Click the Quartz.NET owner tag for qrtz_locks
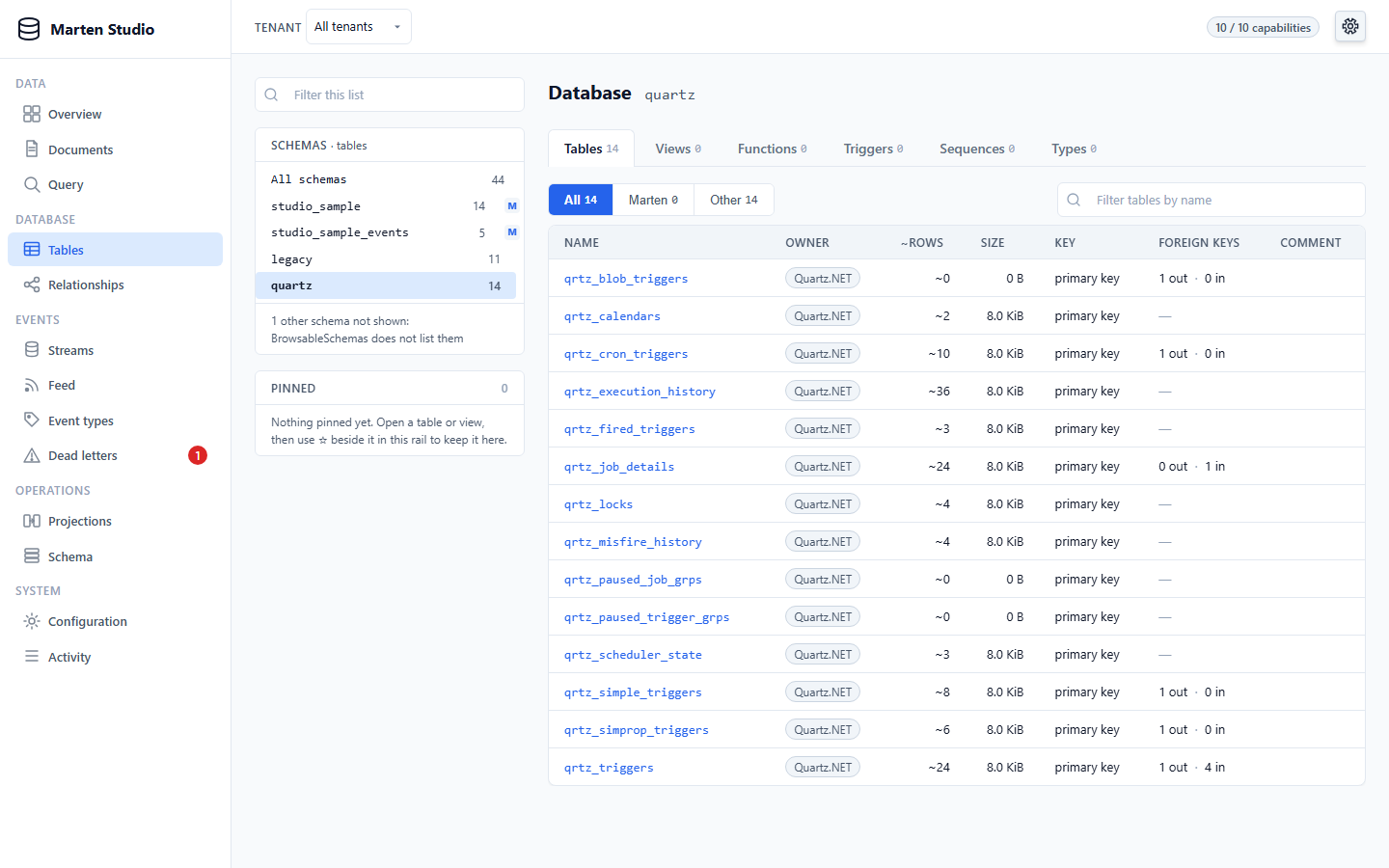Screen dimensions: 1389x868 (823, 504)
